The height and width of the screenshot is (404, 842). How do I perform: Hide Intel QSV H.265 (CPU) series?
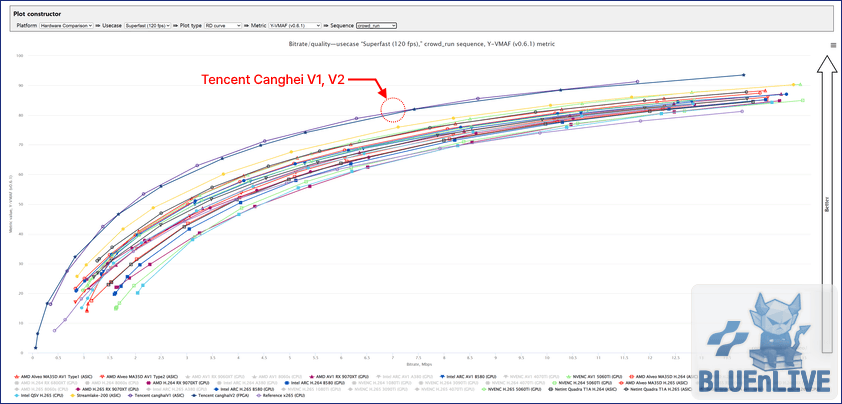point(39,395)
